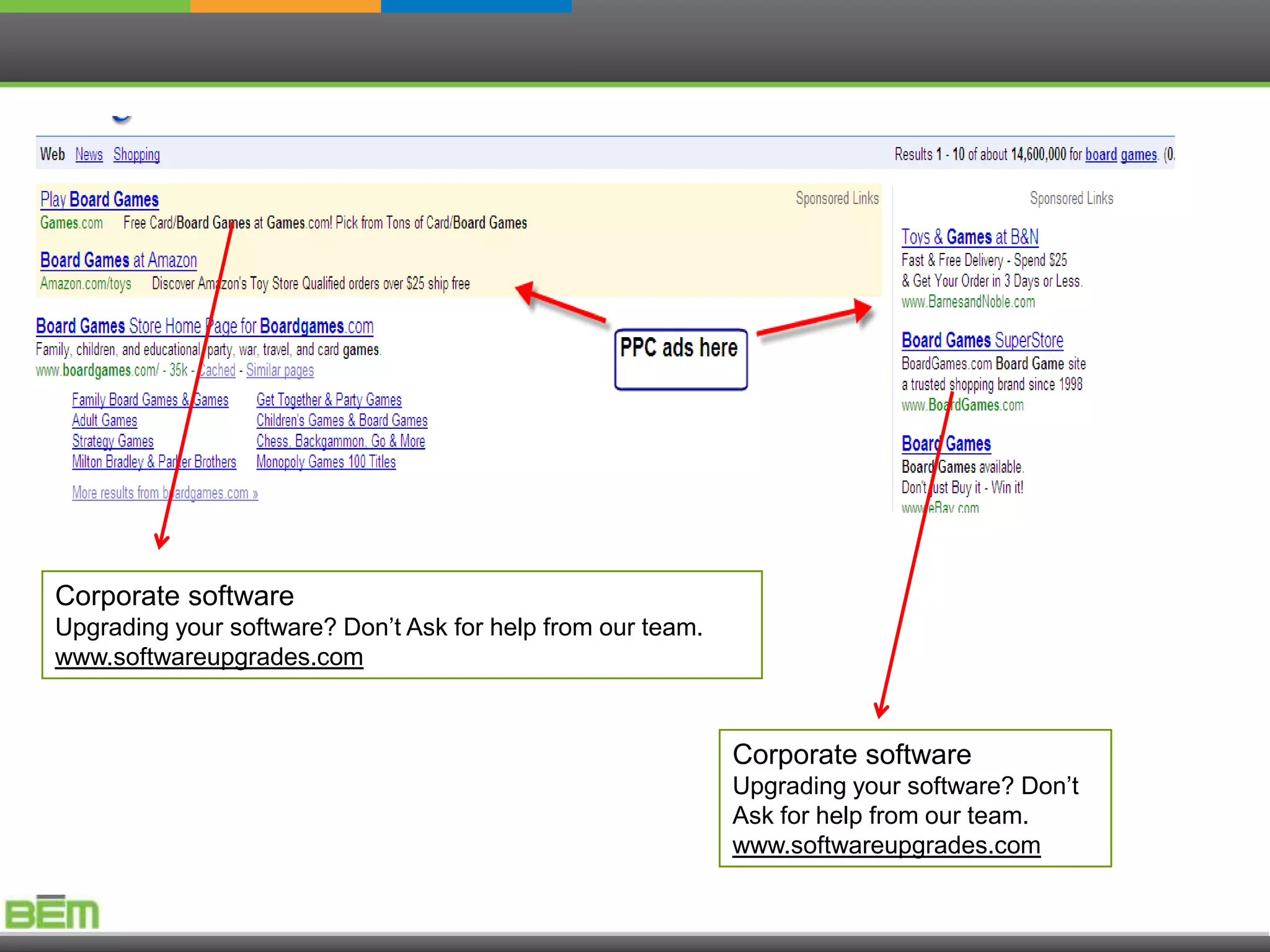The image size is (1270, 952).
Task: Open the eBay Board Games ad title
Action: point(946,444)
